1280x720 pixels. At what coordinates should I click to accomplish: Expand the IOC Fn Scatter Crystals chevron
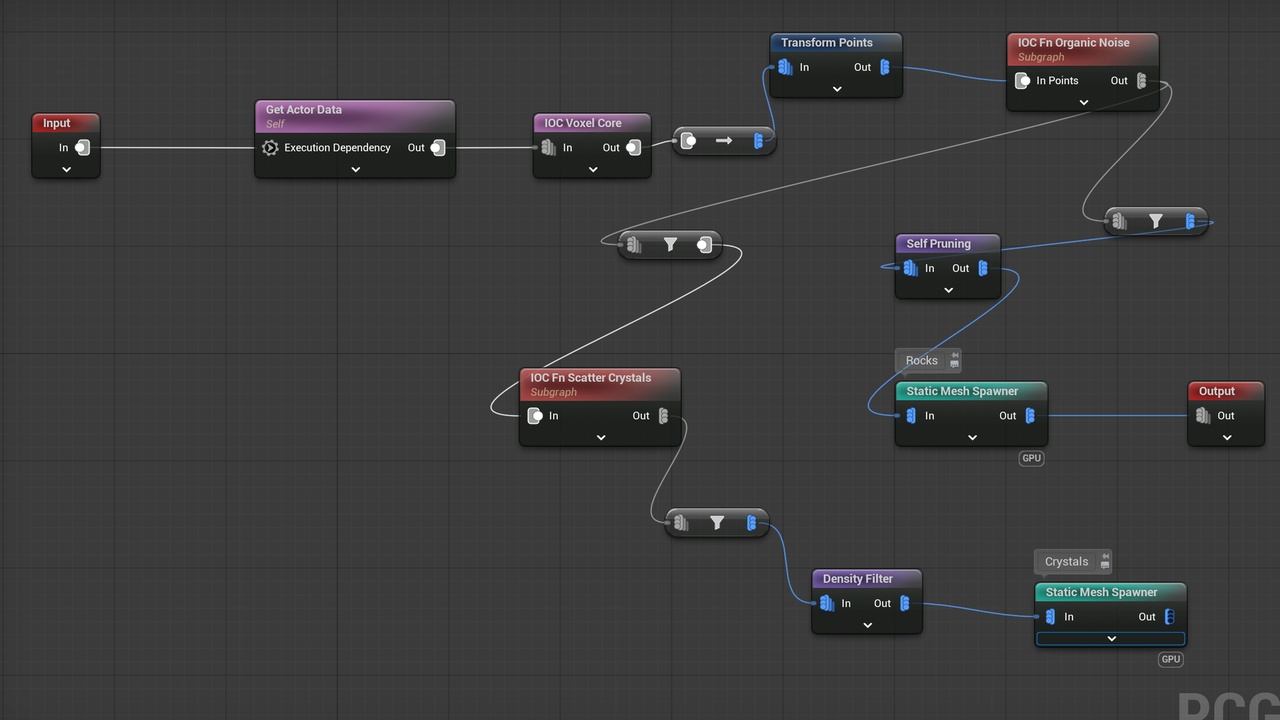601,438
